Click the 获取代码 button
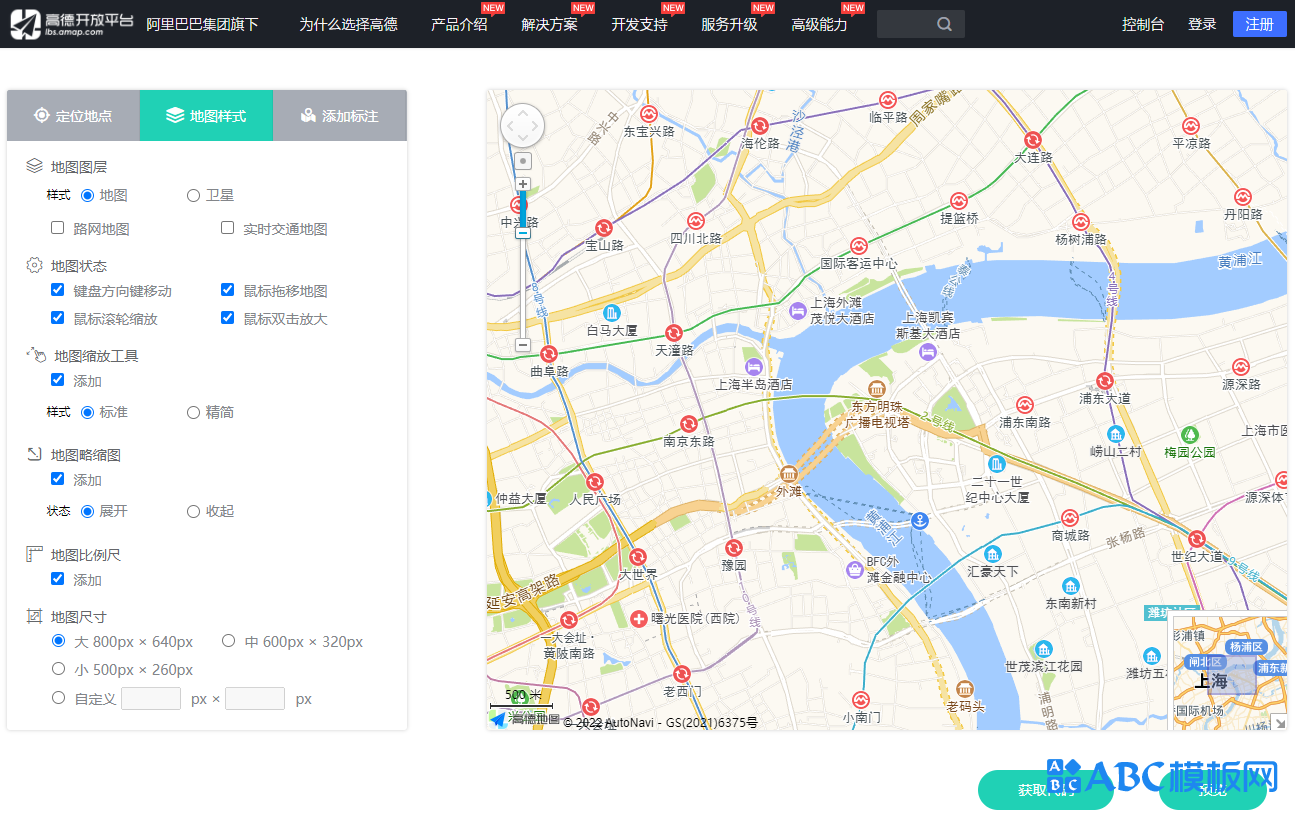Viewport: 1295px width, 819px height. 1045,790
